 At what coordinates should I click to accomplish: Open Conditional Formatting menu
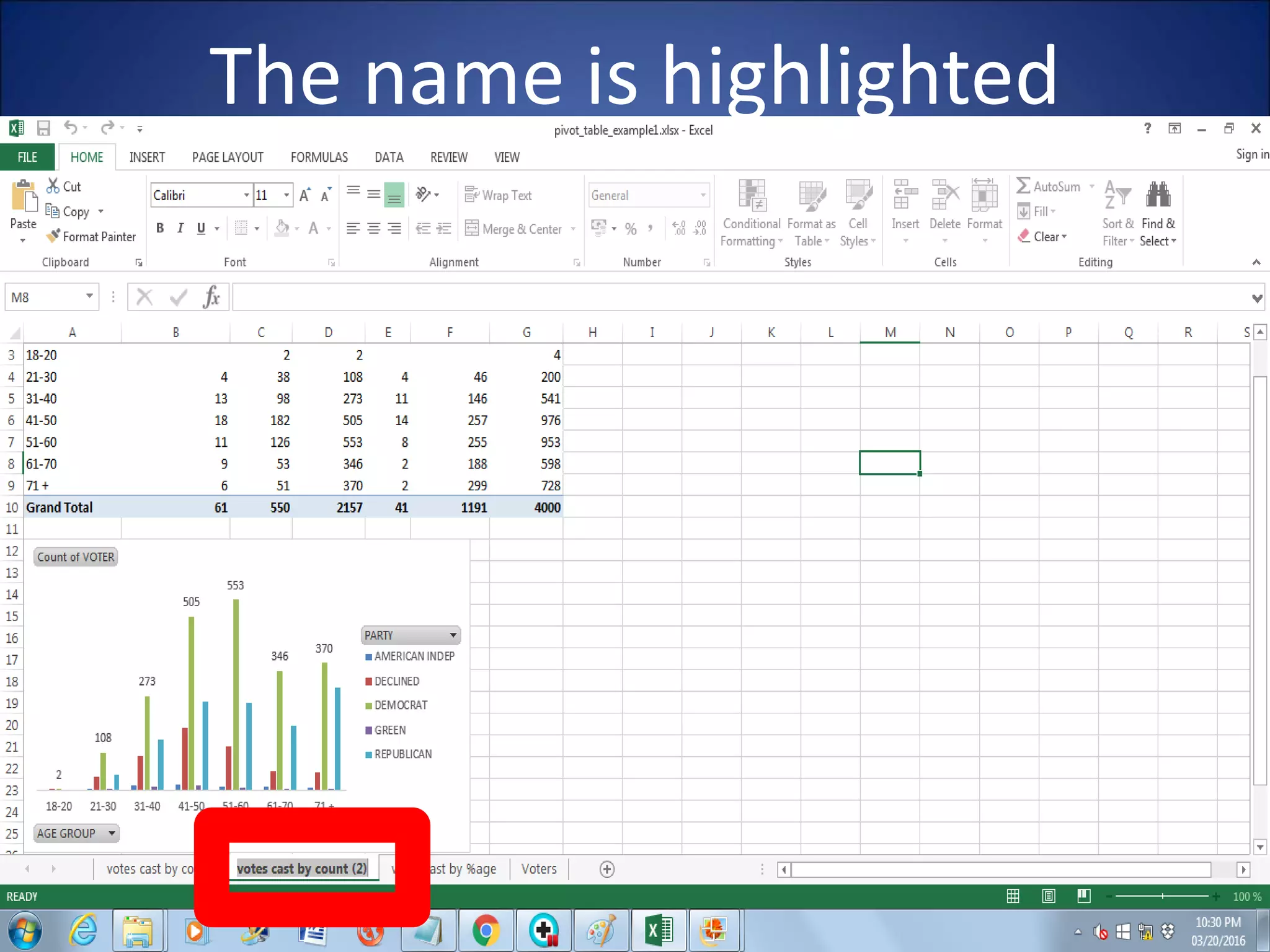pyautogui.click(x=752, y=214)
